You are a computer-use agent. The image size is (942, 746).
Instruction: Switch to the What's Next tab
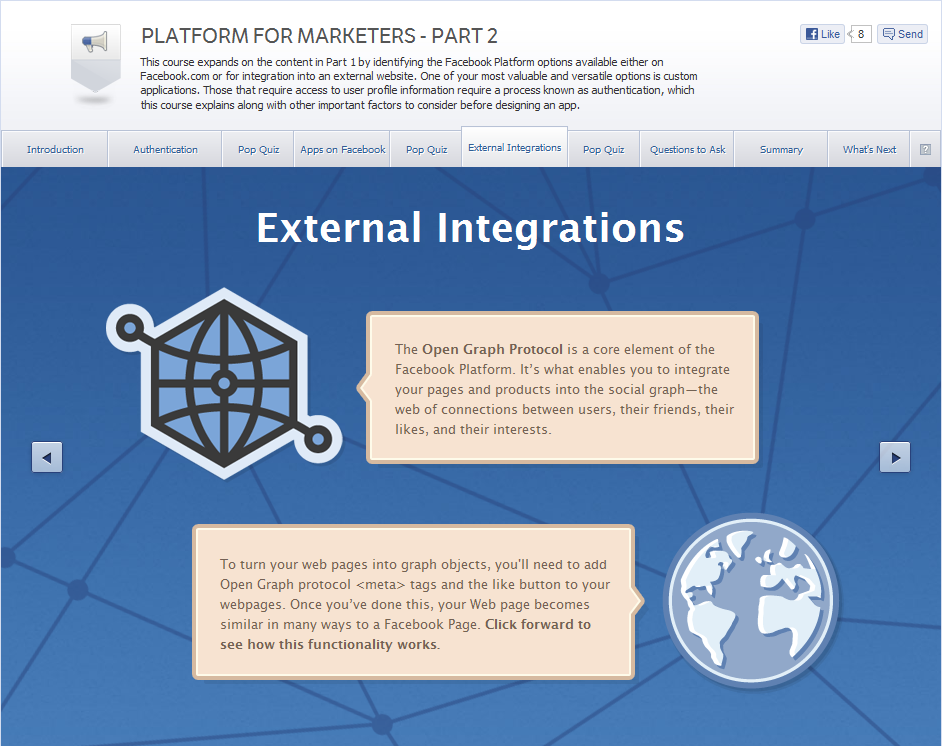click(869, 149)
